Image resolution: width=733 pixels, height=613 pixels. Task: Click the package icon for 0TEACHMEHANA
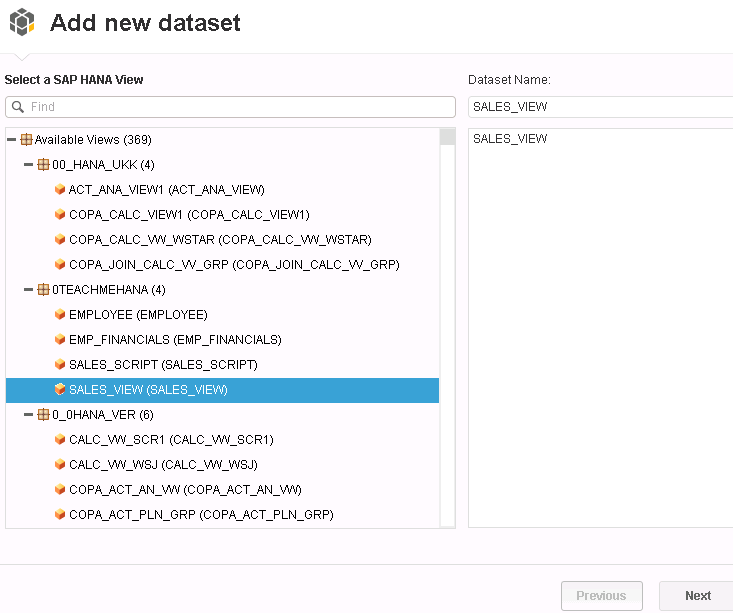pyautogui.click(x=43, y=289)
